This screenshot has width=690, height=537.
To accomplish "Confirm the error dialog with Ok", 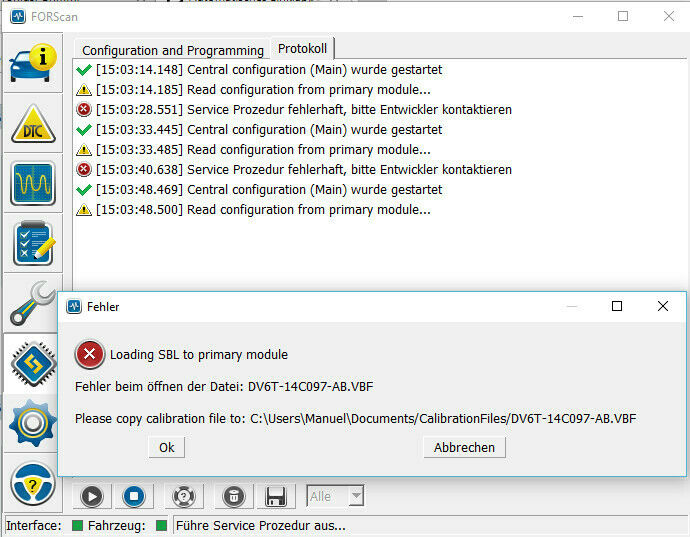I will [x=166, y=447].
